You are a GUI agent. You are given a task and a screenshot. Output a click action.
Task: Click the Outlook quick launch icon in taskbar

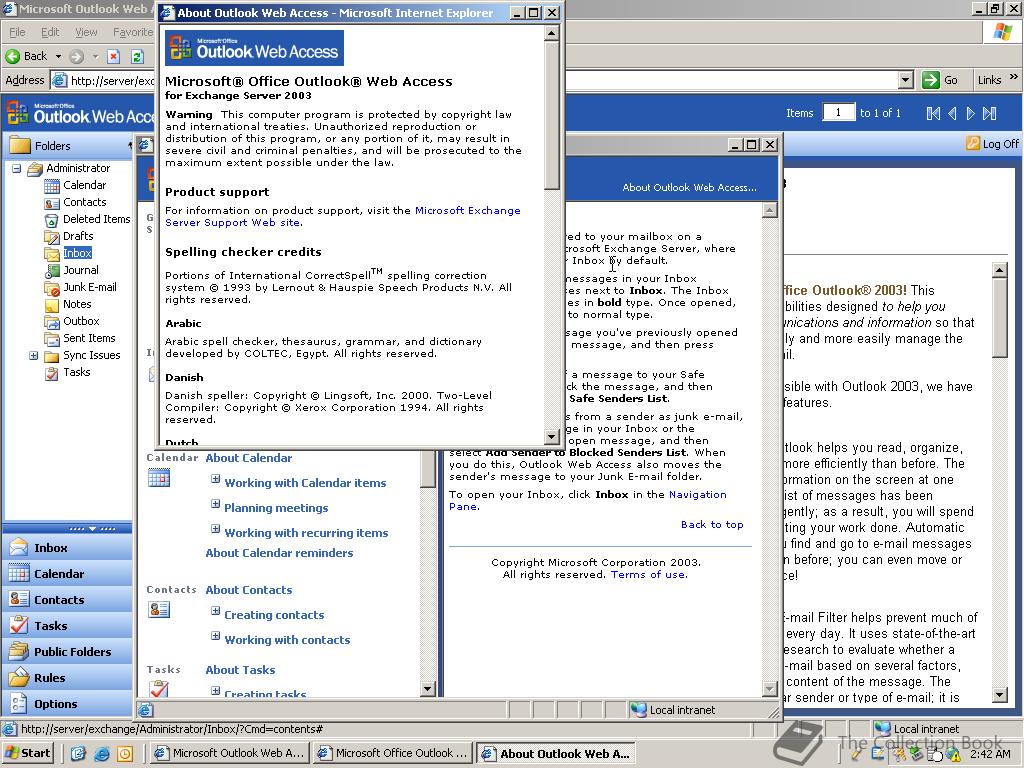[x=125, y=753]
